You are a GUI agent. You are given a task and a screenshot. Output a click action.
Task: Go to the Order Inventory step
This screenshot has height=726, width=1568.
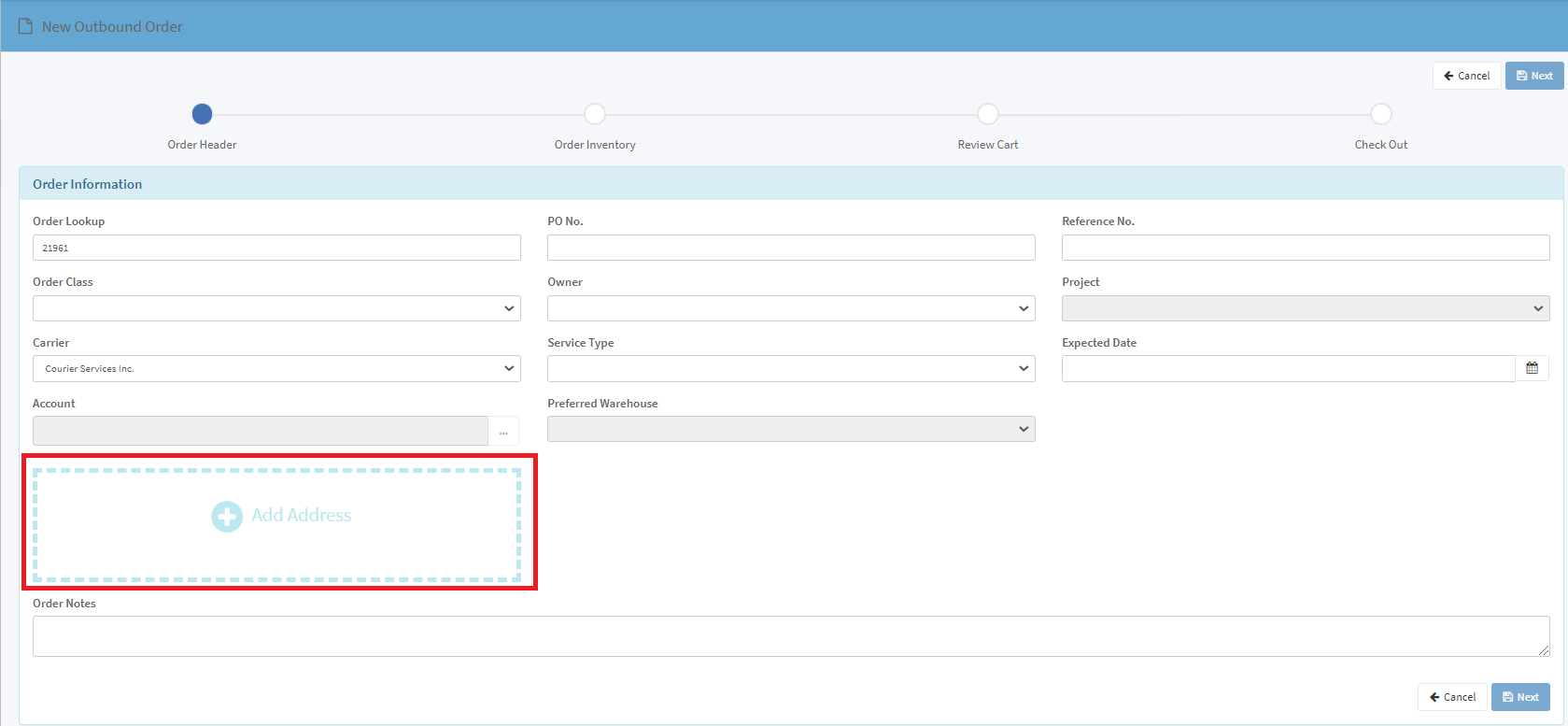(595, 114)
